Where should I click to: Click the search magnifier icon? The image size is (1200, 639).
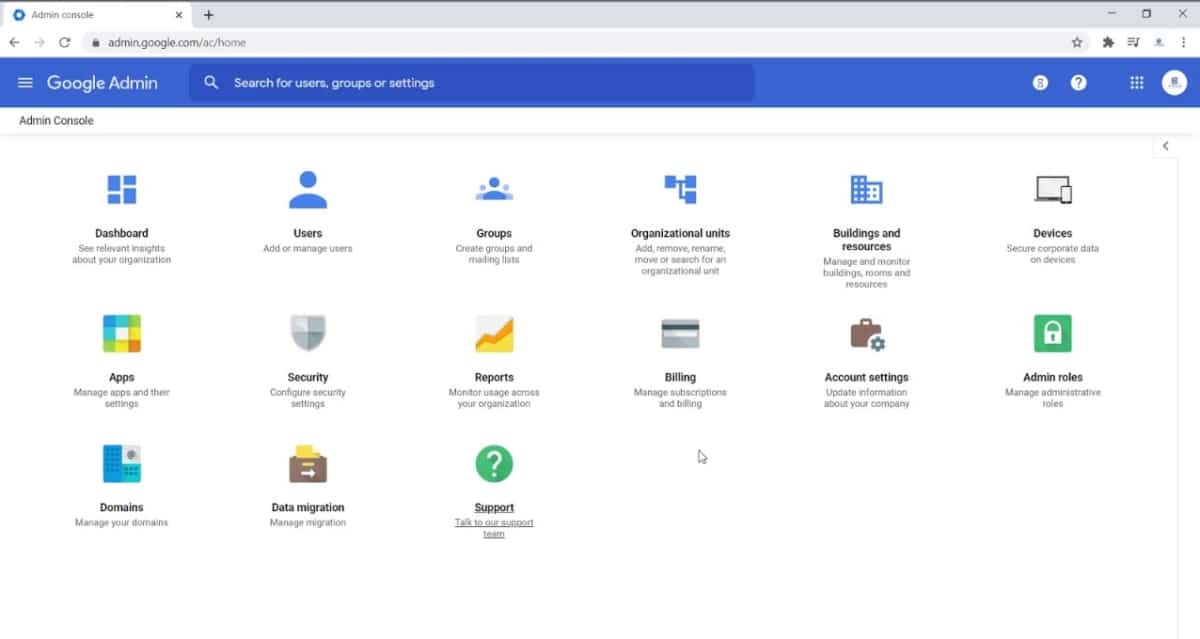pos(211,83)
